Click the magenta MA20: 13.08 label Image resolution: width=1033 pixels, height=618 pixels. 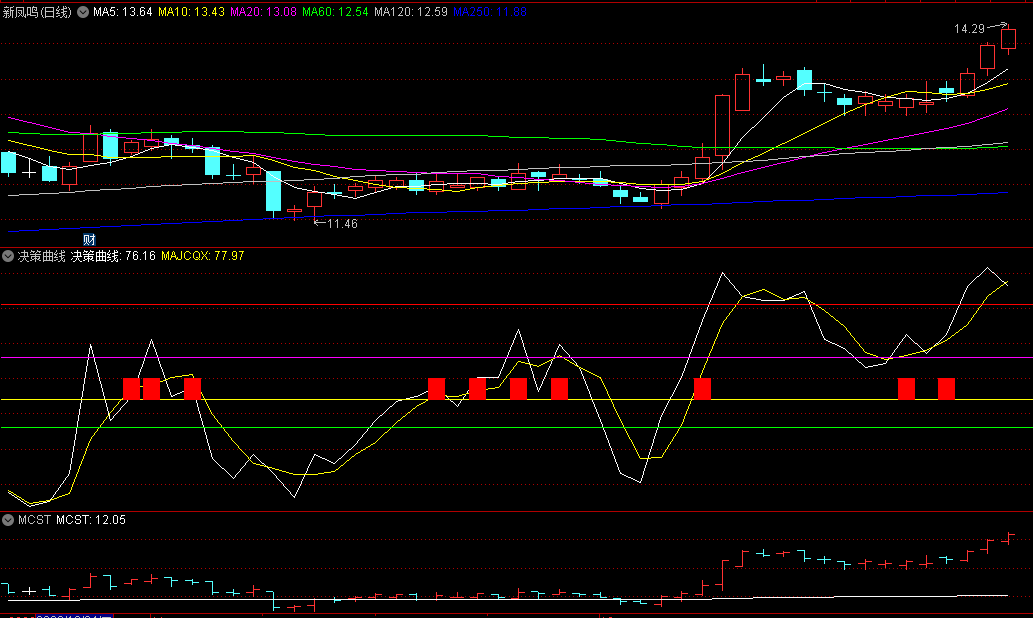tap(263, 12)
